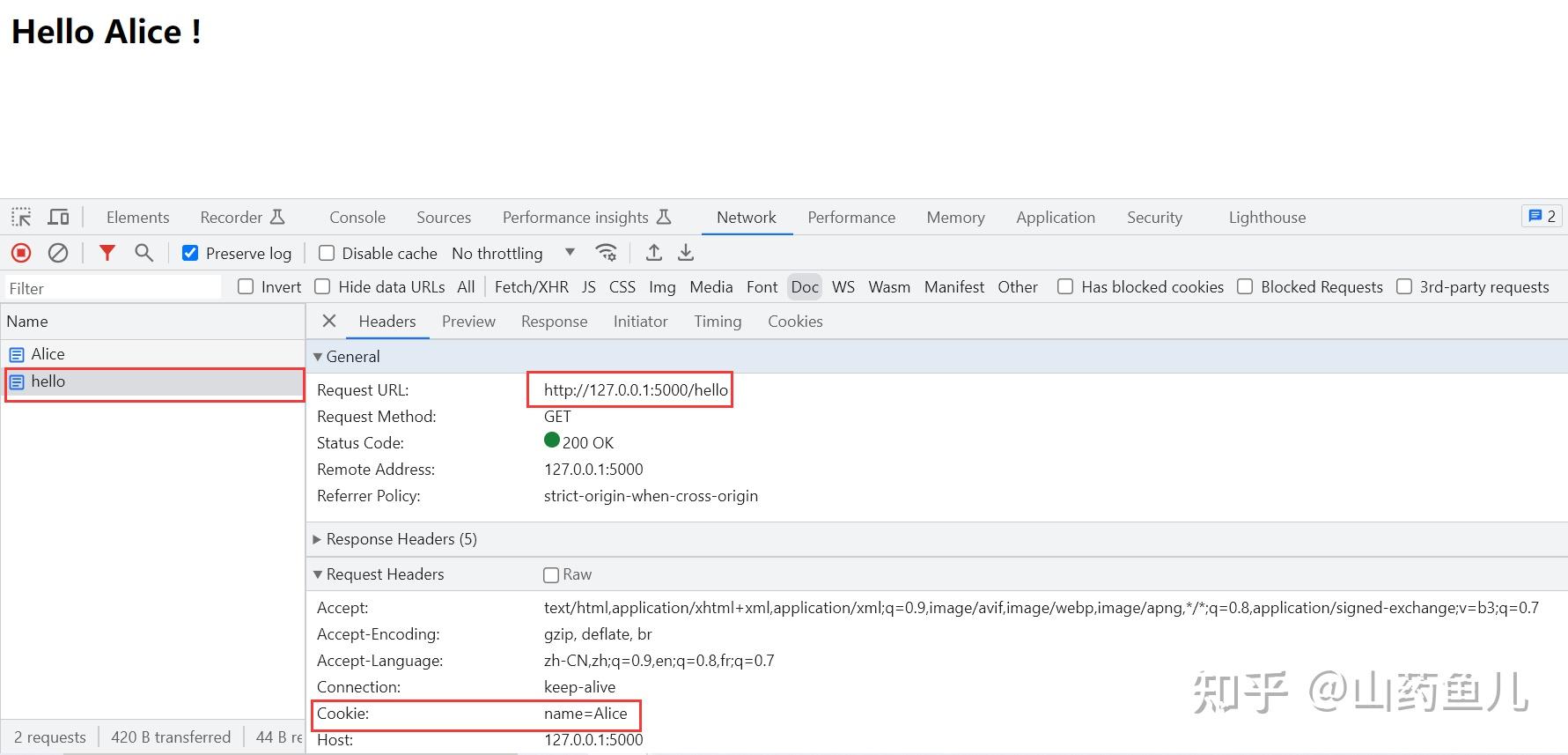Check 3rd-party requests
1568x755 pixels.
(x=1404, y=287)
